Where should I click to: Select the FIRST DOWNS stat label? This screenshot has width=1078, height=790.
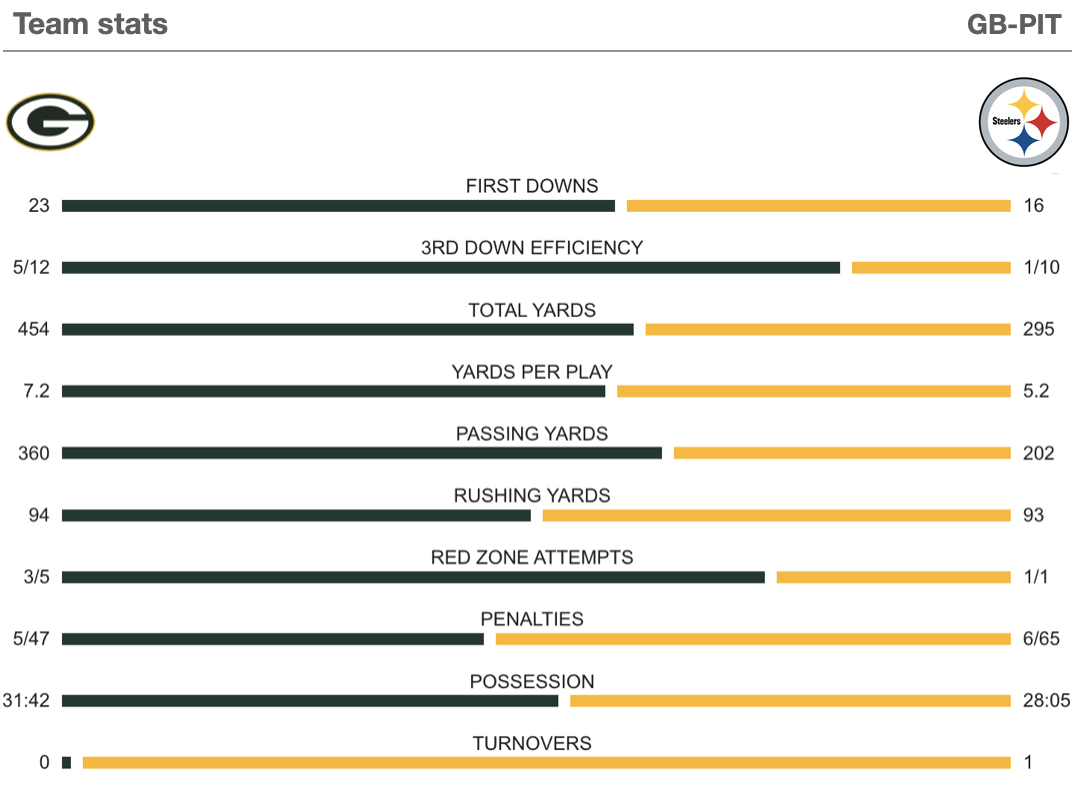(x=532, y=186)
